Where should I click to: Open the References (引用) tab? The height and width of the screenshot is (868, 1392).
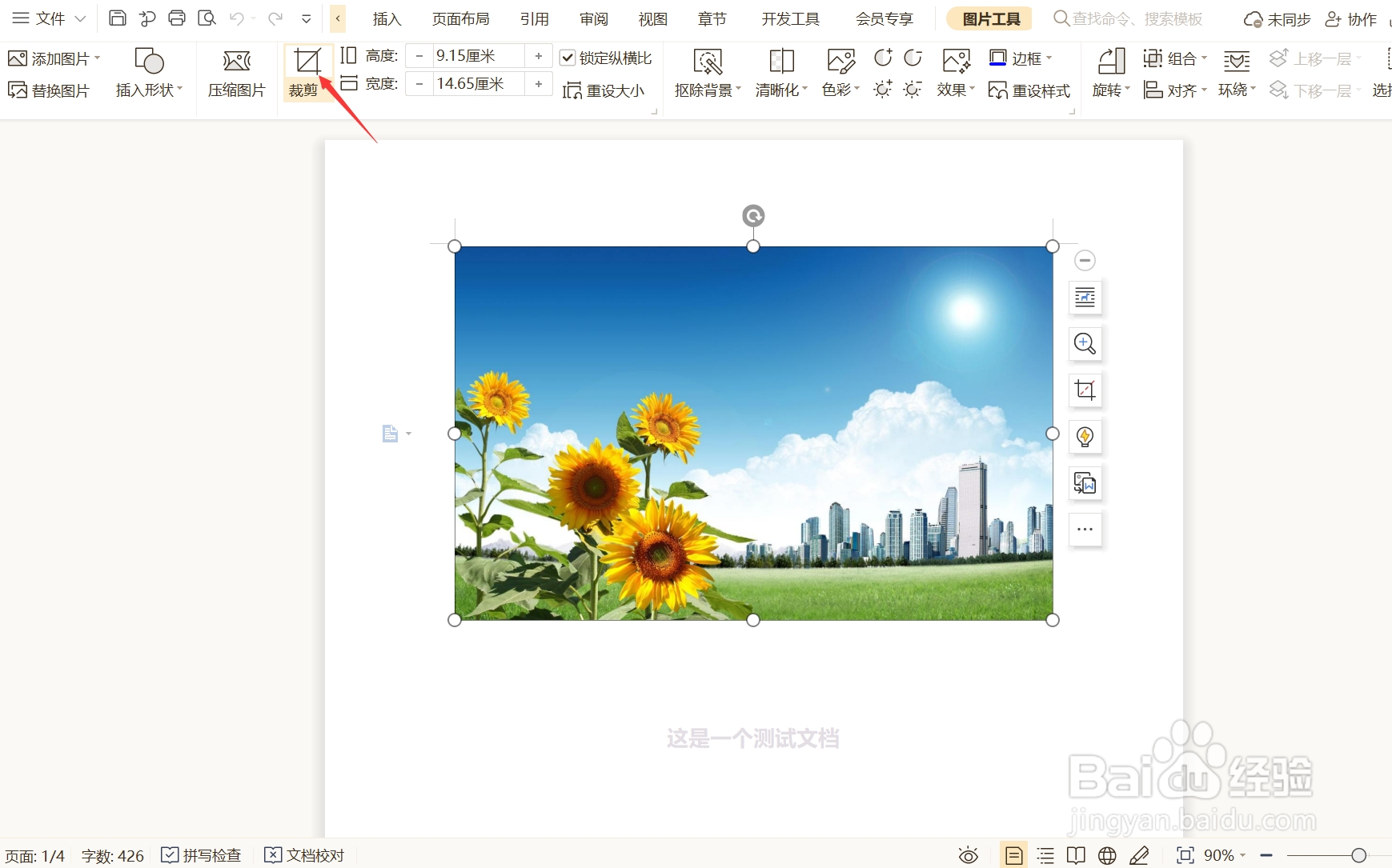click(x=534, y=18)
